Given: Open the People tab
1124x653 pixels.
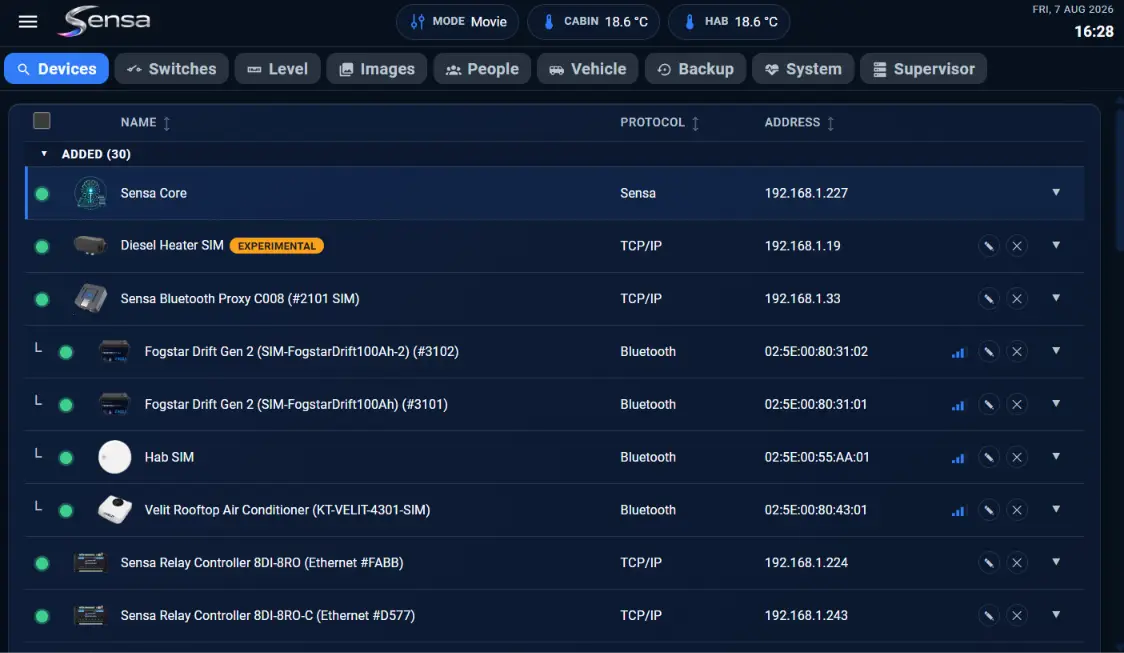Looking at the screenshot, I should (x=482, y=69).
